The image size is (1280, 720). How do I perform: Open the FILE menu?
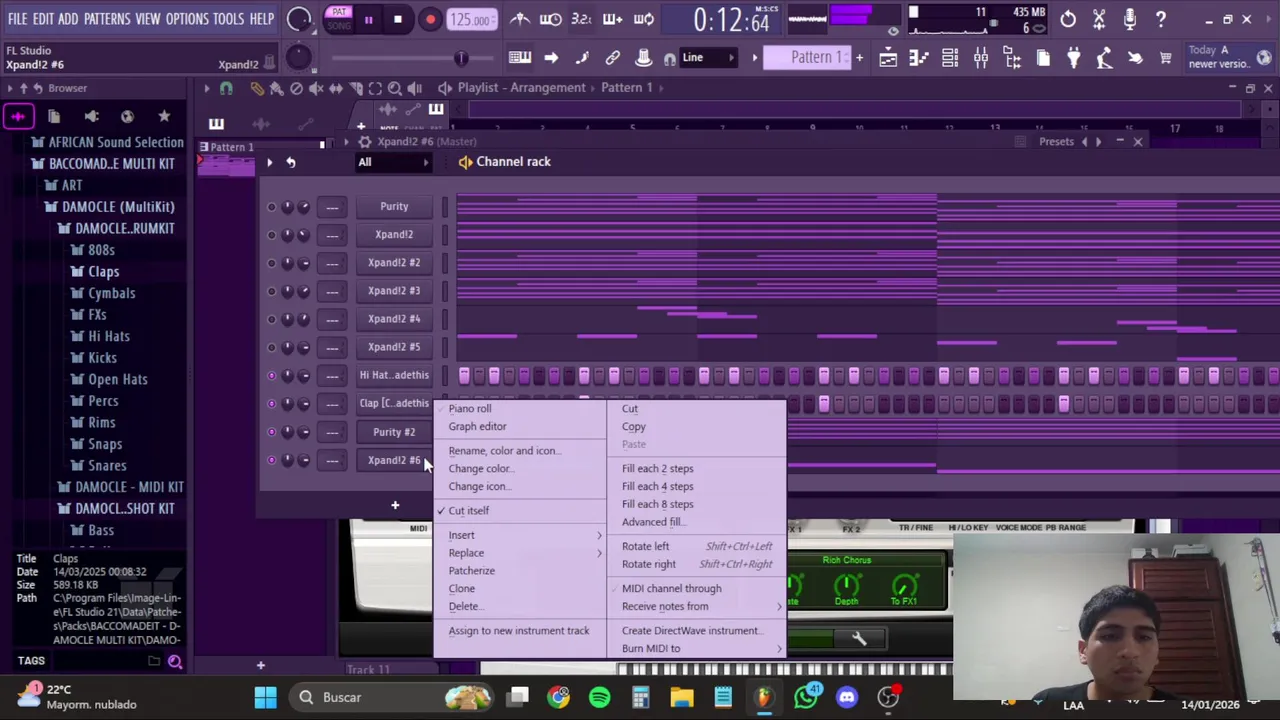click(17, 19)
